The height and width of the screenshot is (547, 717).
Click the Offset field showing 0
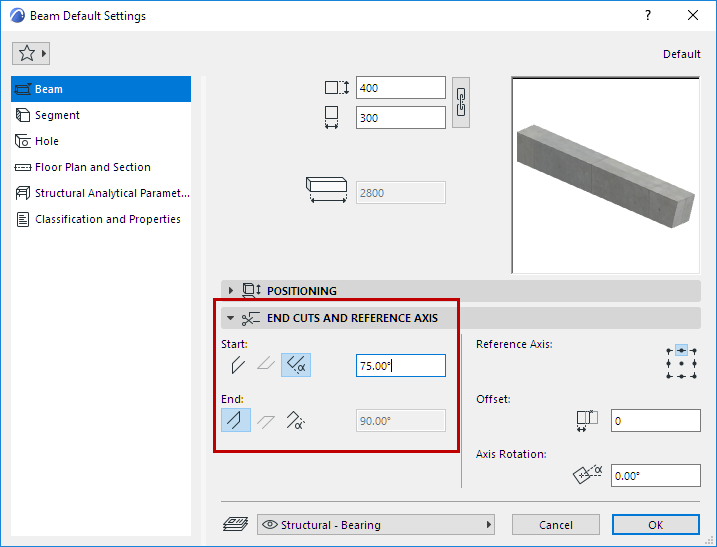pos(655,421)
